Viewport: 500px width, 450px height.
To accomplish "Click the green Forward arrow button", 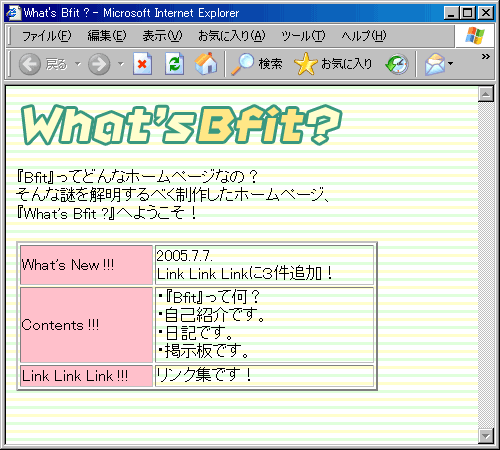I will (99, 63).
